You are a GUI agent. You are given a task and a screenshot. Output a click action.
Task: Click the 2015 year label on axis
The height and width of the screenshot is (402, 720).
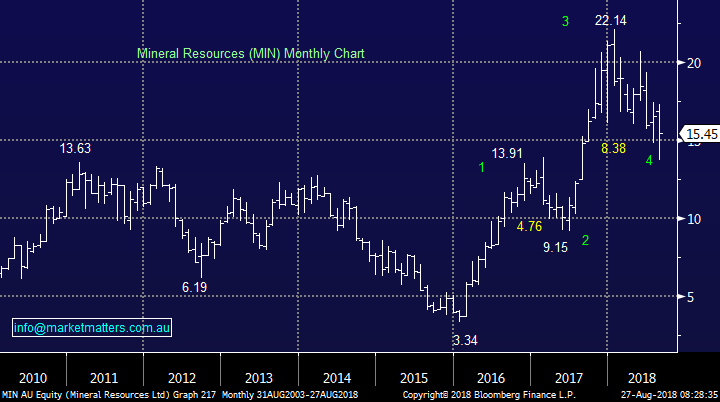[414, 378]
